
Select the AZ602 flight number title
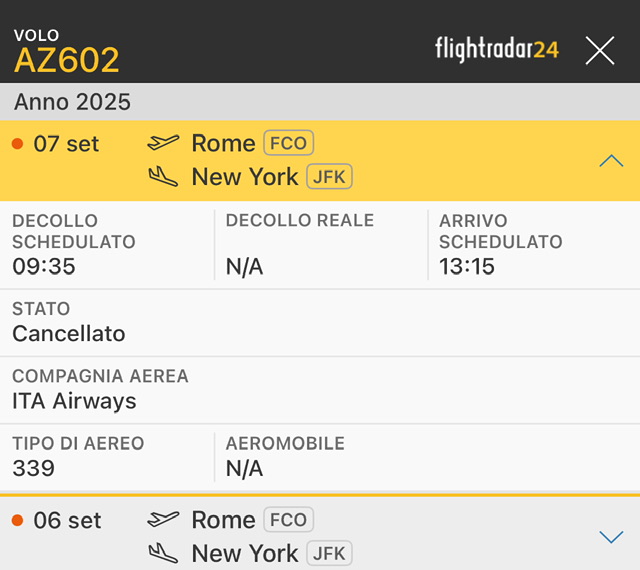tap(67, 60)
